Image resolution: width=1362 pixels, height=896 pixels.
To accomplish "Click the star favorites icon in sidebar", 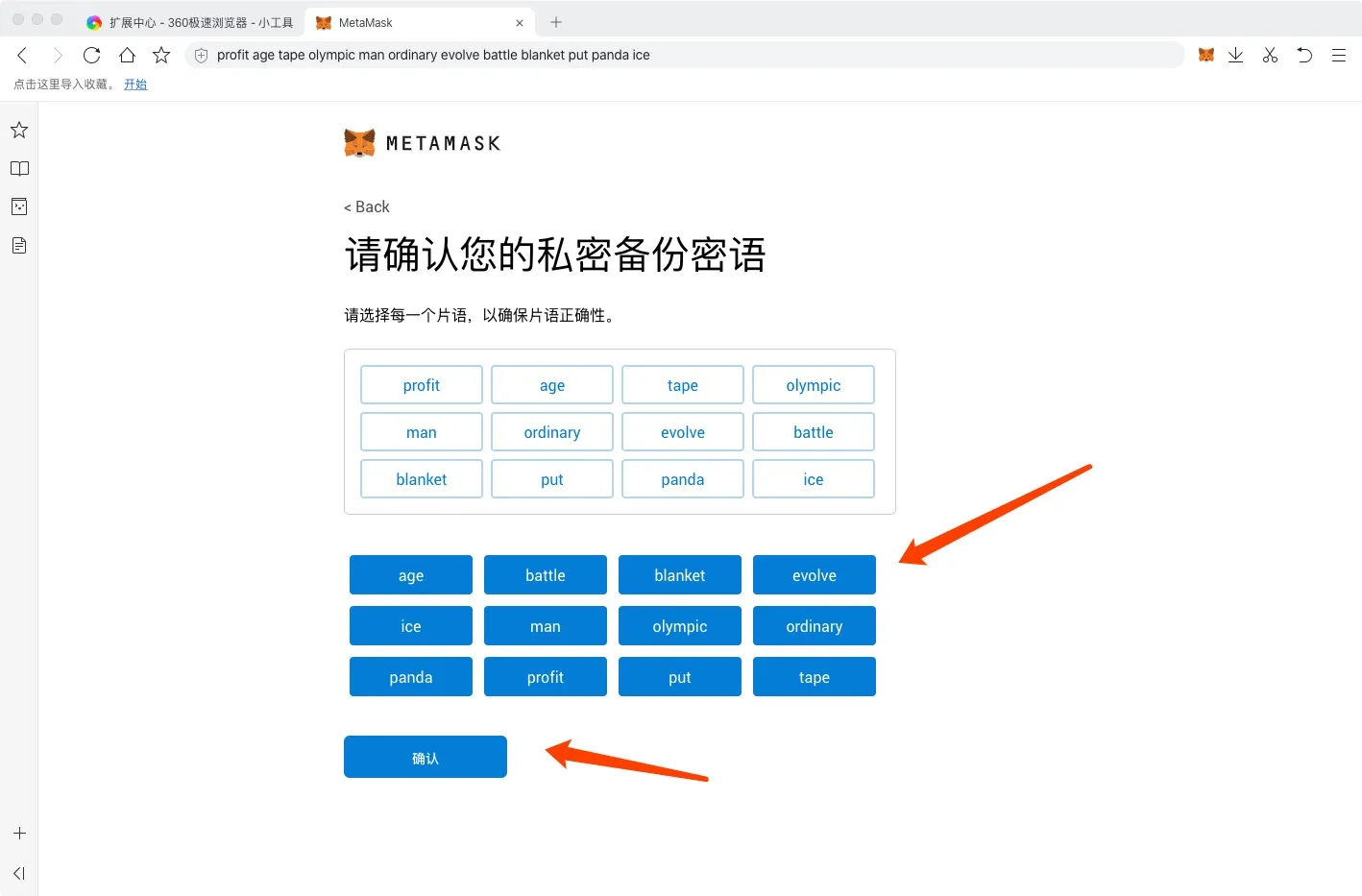I will pyautogui.click(x=18, y=130).
